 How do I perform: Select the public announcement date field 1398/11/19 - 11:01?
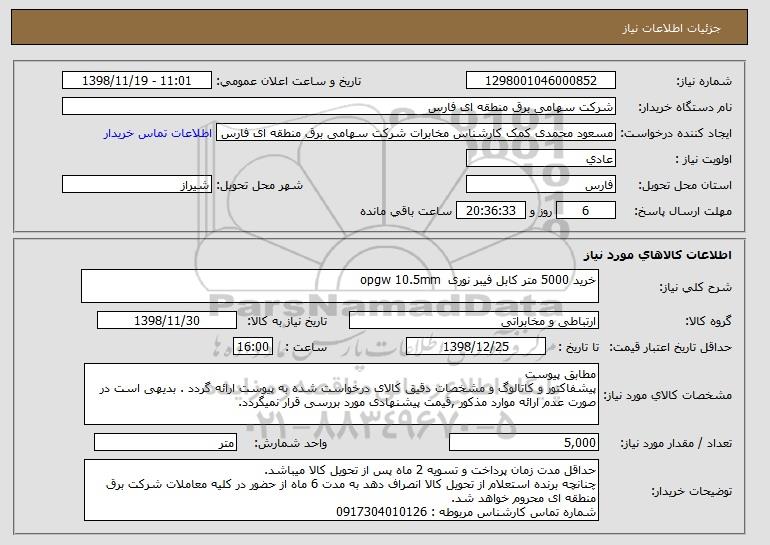(x=137, y=81)
